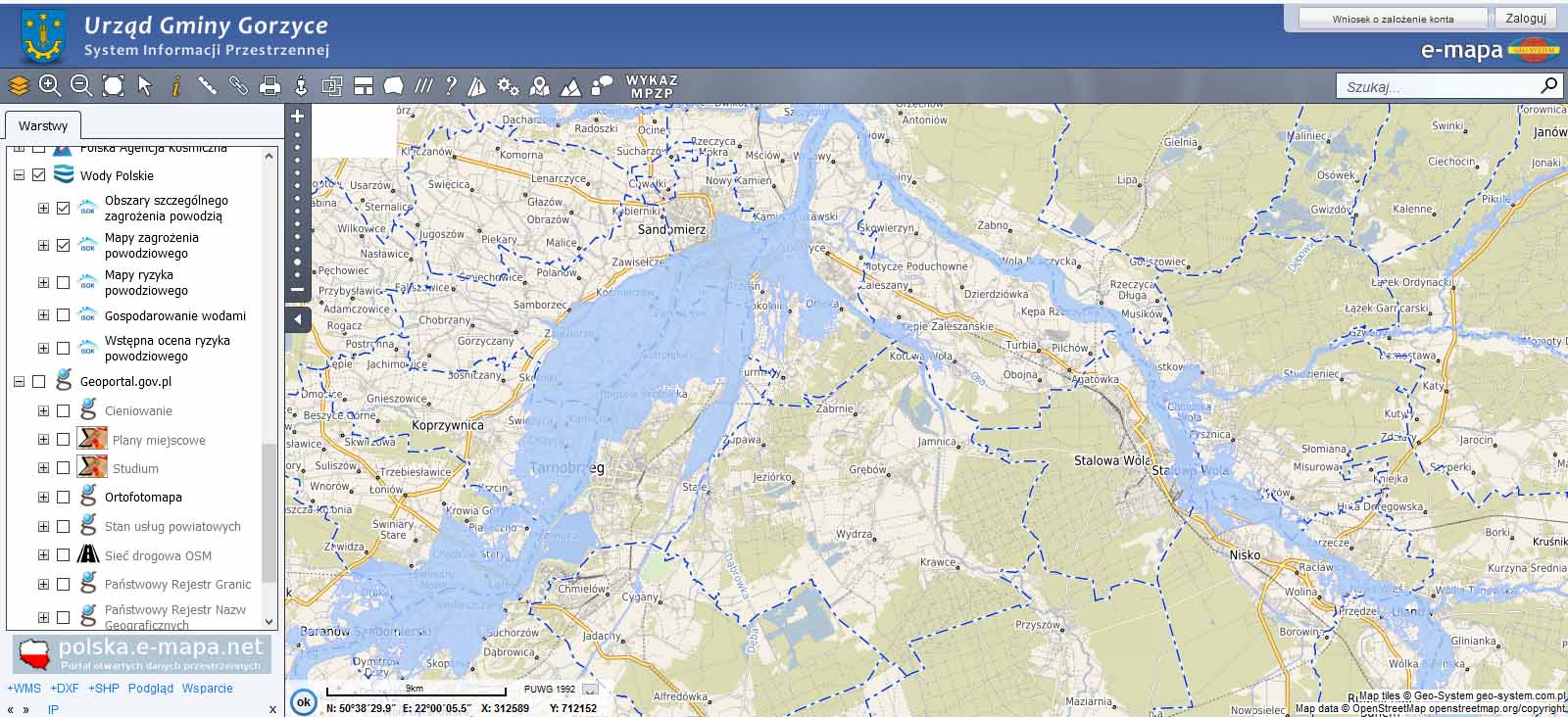Open the layers stack icon in toolbar
The image size is (1568, 717).
tap(19, 86)
